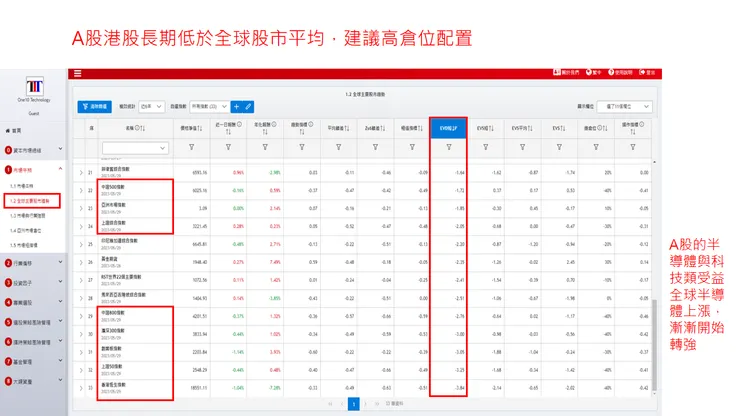Expand sidebar section number 2
The width and height of the screenshot is (740, 416).
pos(33,263)
